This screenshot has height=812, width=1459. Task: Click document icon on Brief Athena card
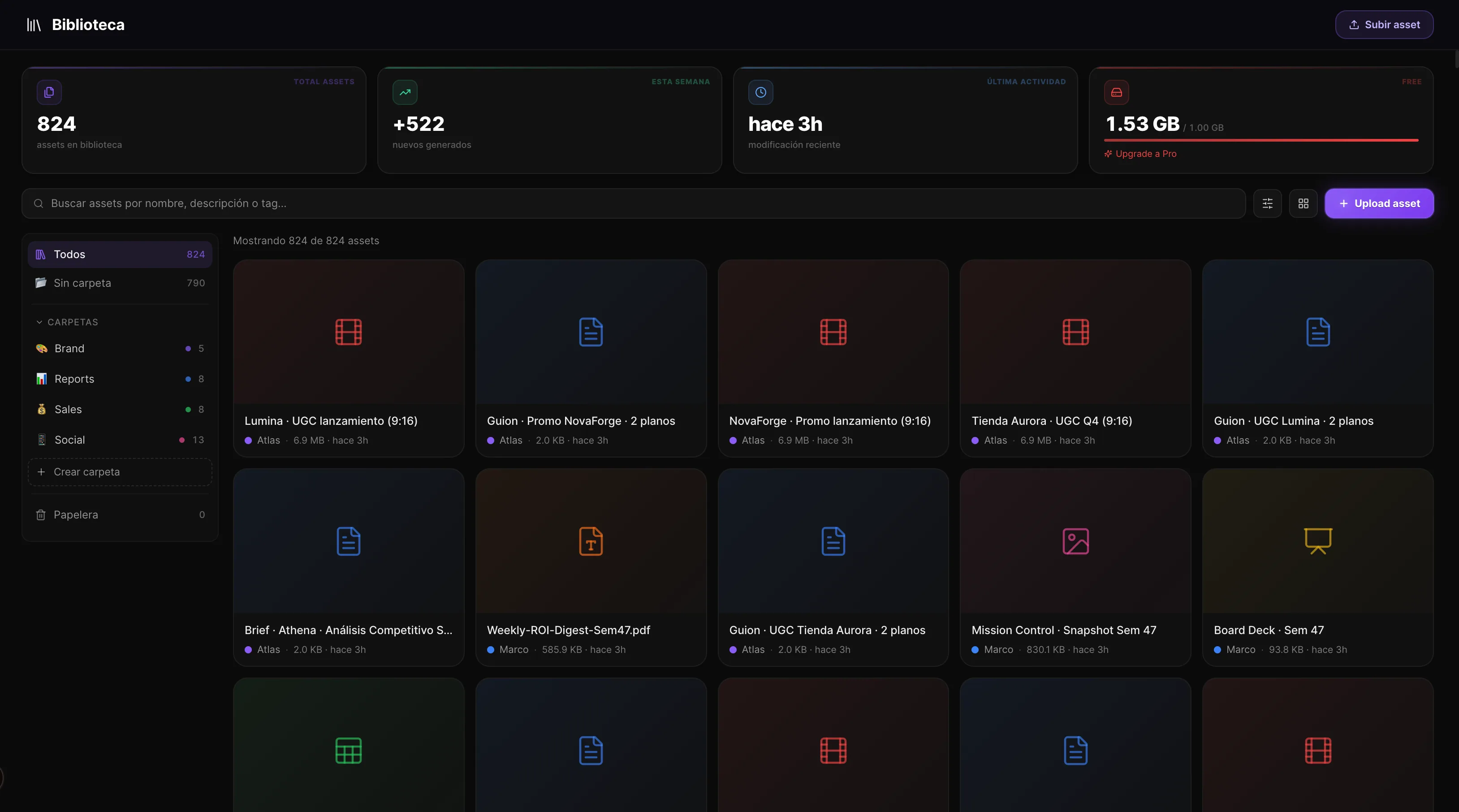[x=348, y=541]
